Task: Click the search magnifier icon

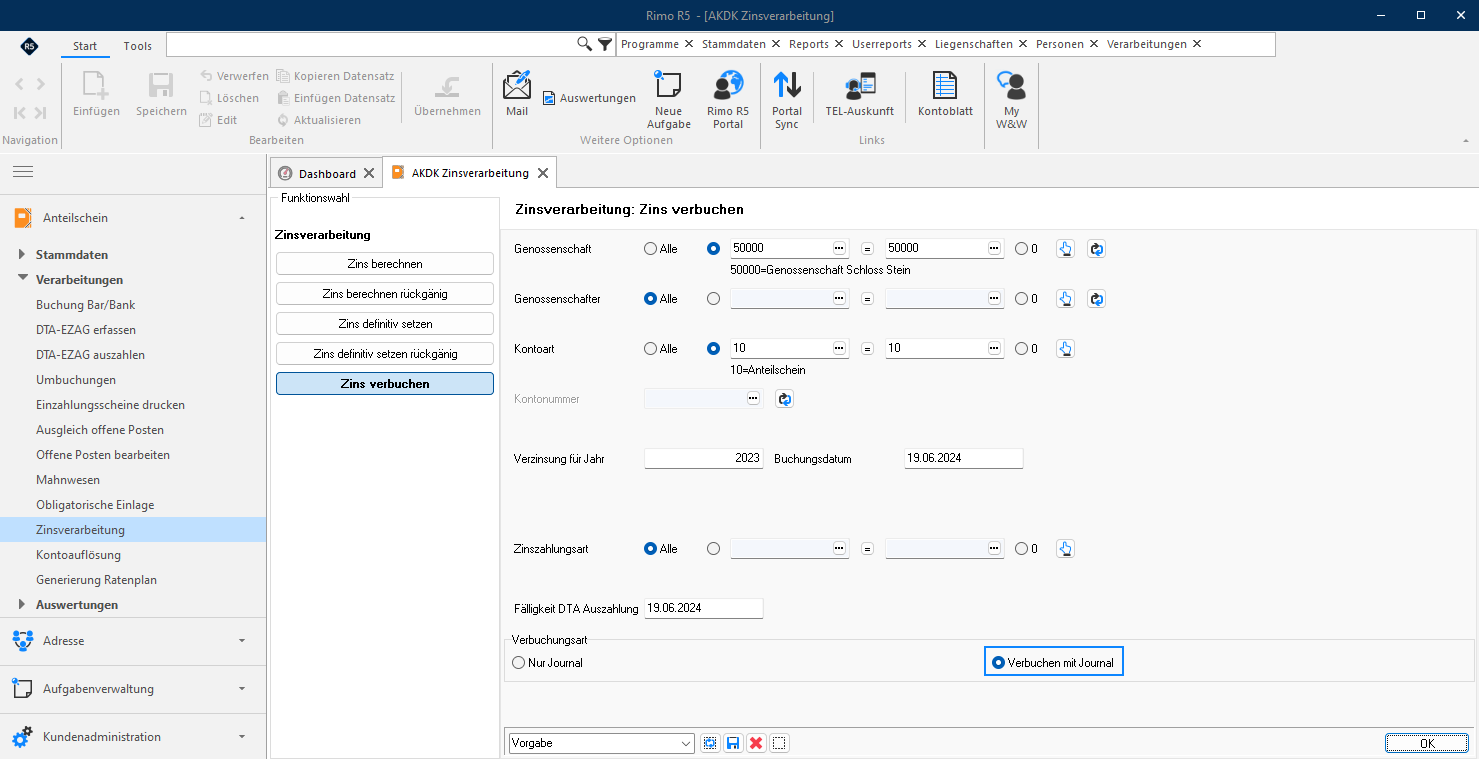Action: point(585,44)
